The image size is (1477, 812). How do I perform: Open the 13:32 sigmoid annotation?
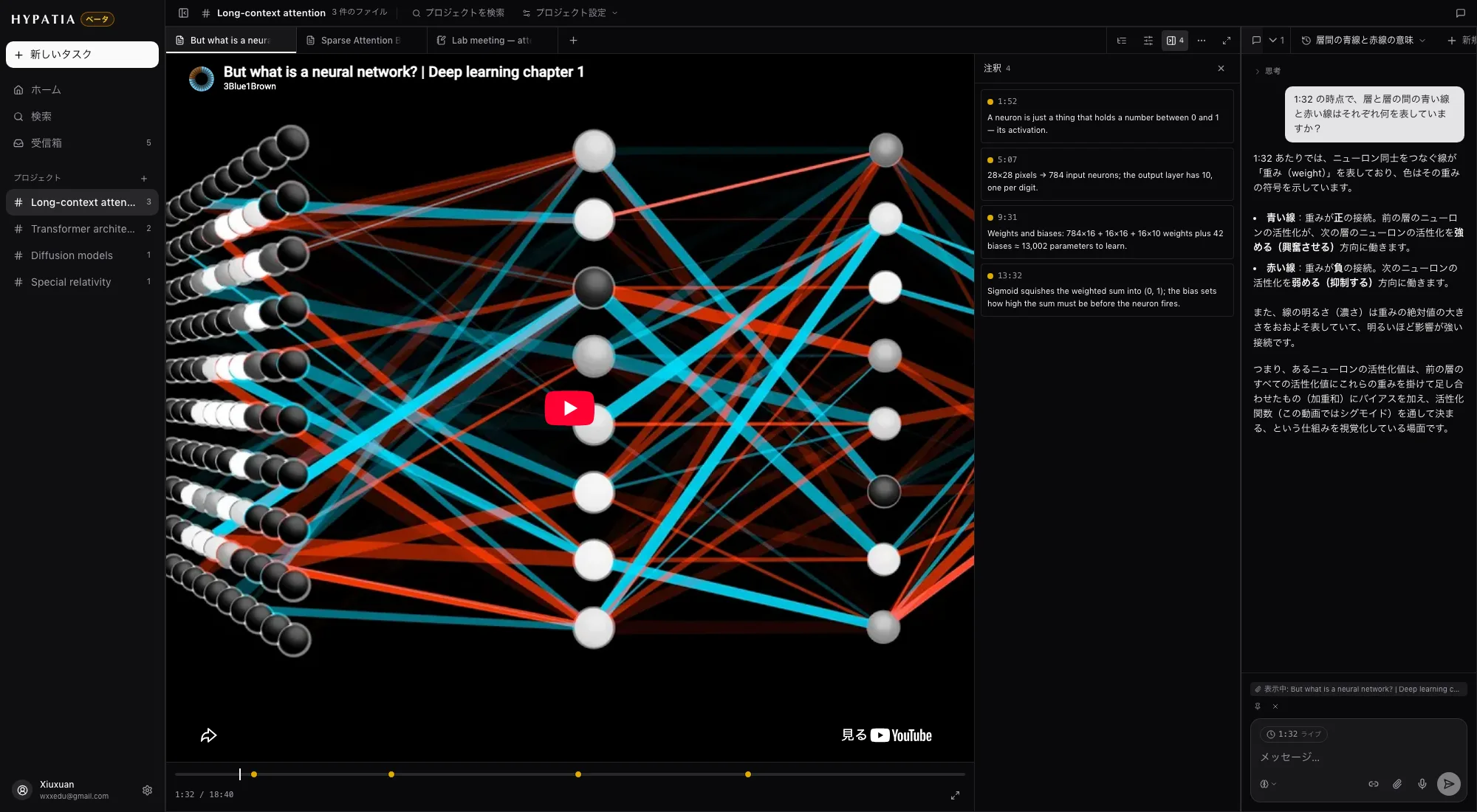[x=1107, y=290]
